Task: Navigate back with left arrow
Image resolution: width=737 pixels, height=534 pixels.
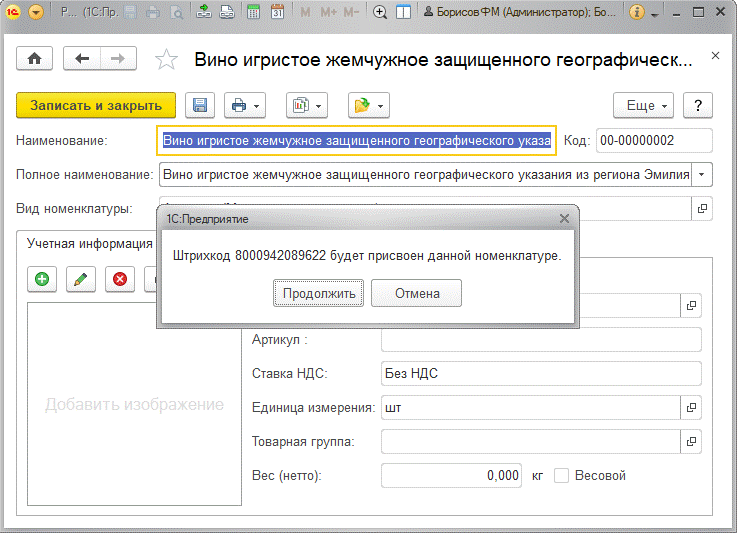Action: [x=82, y=59]
